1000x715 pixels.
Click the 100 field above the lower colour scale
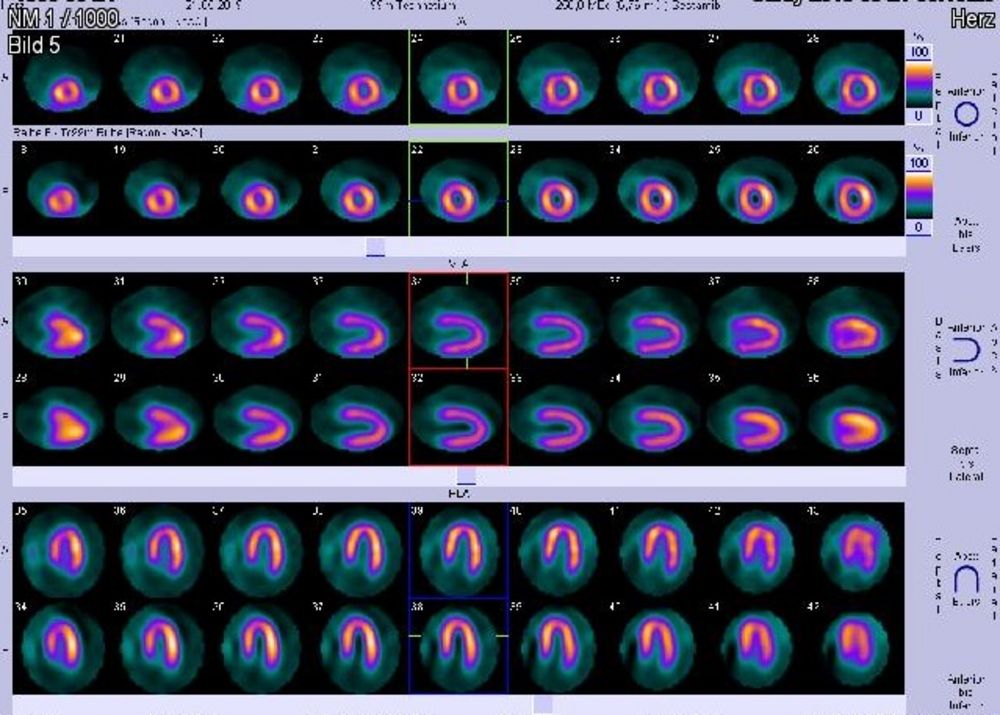click(919, 164)
